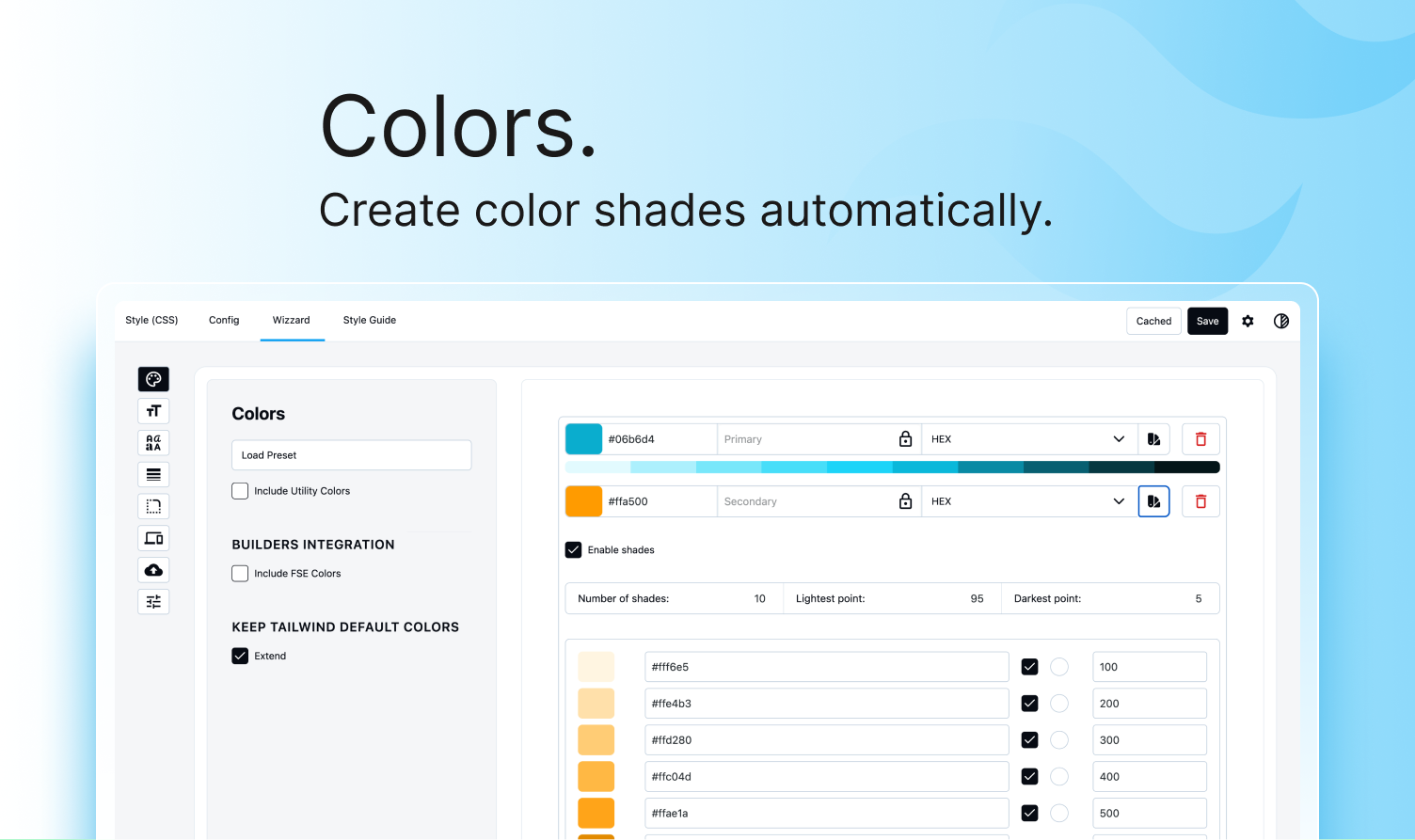Click the Number of shades field
1415x840 pixels.
[x=674, y=599]
